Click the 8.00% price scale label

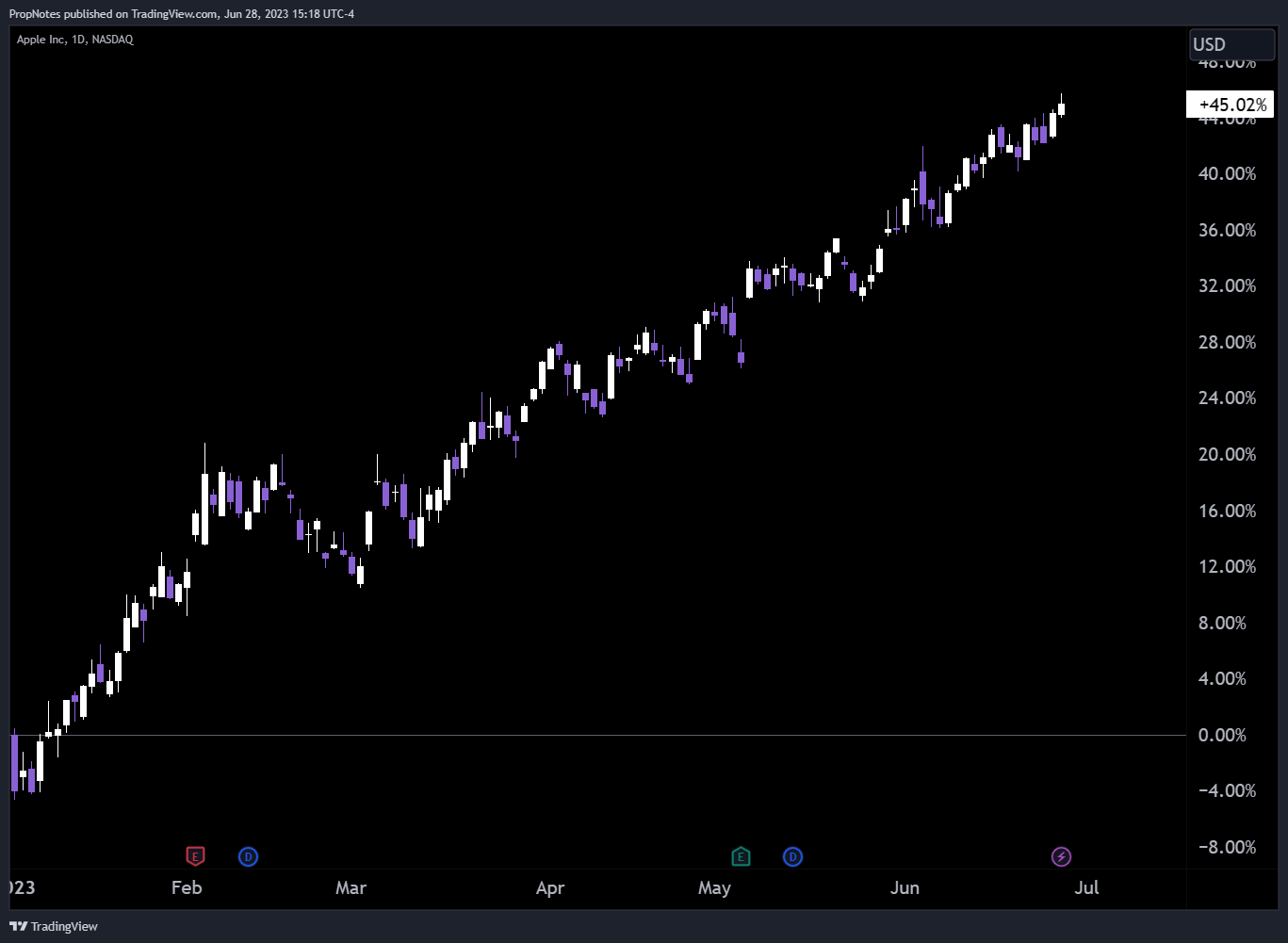click(x=1222, y=623)
